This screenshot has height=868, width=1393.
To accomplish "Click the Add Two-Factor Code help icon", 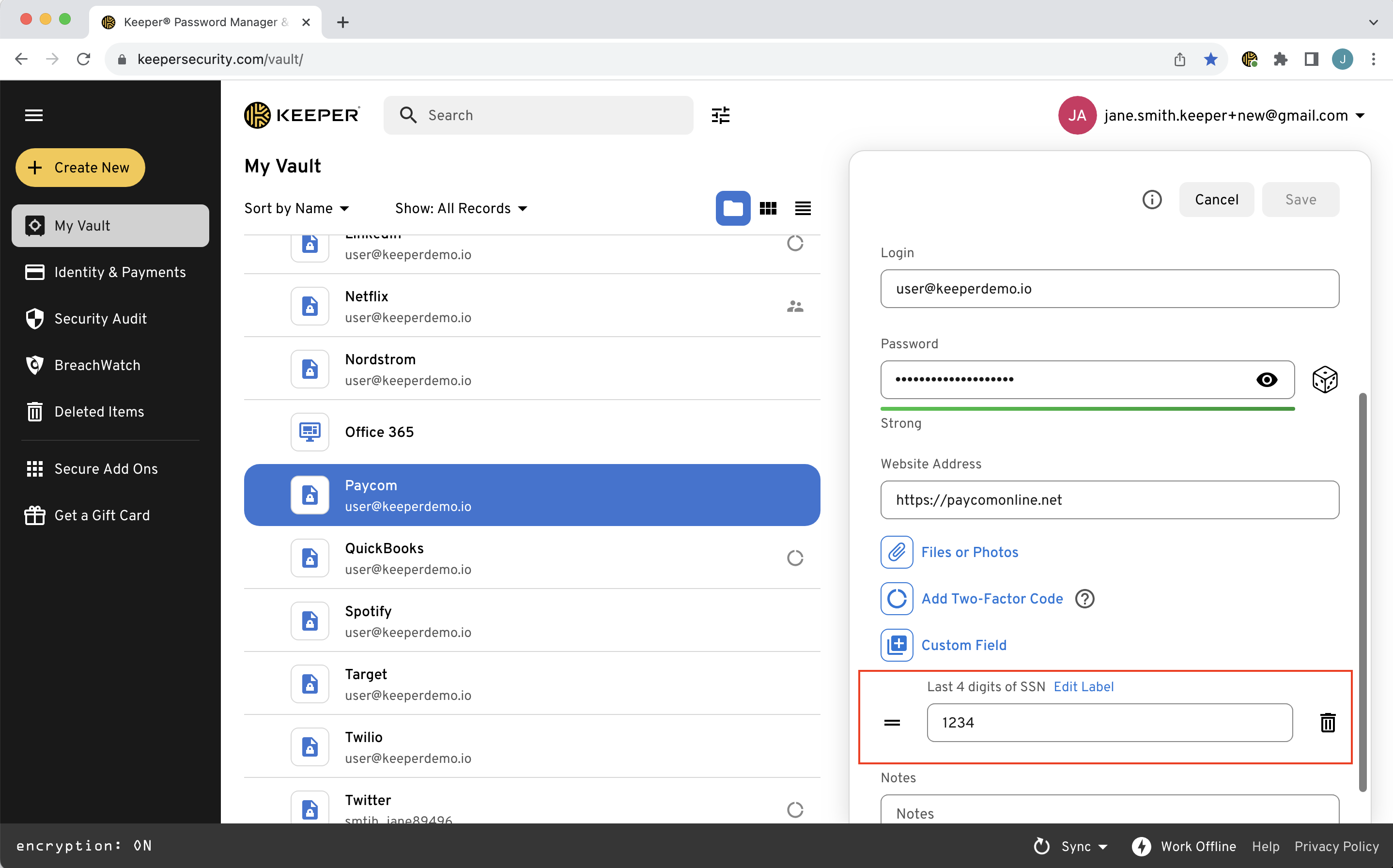I will 1084,599.
